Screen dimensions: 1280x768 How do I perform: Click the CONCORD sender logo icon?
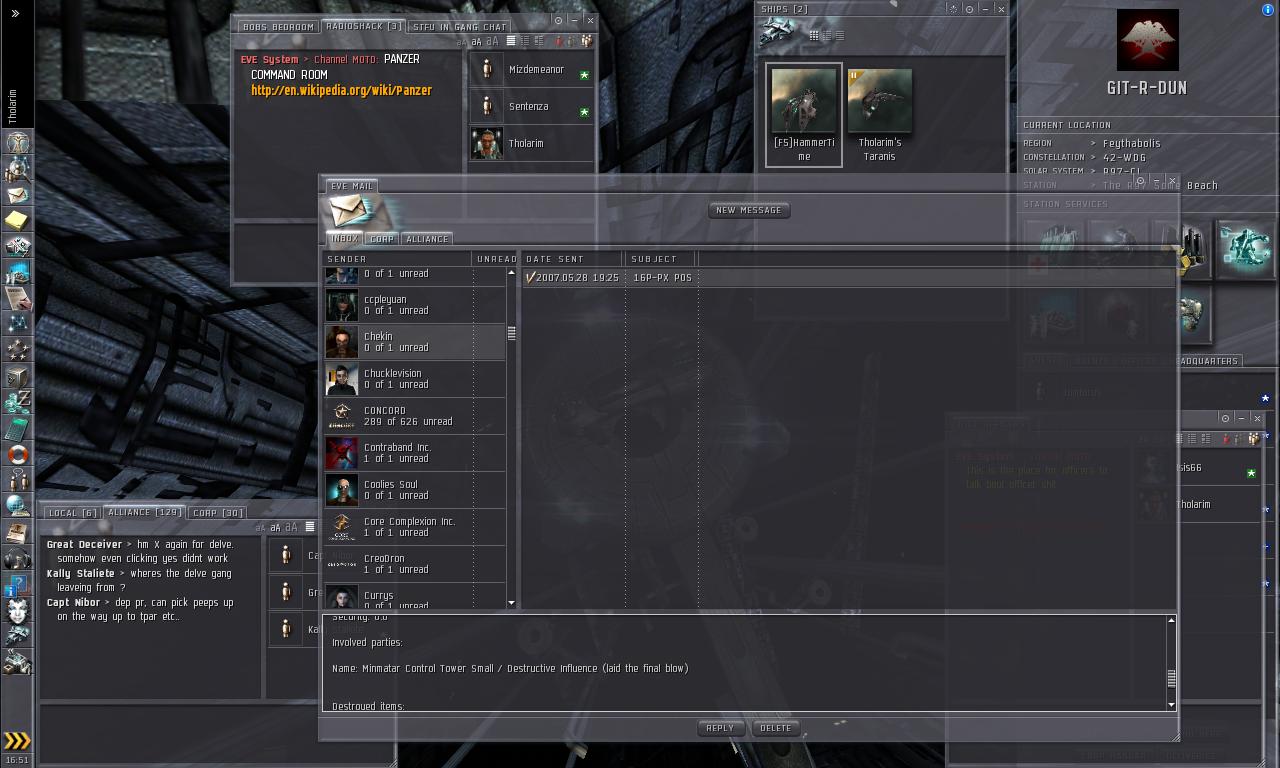[x=342, y=416]
